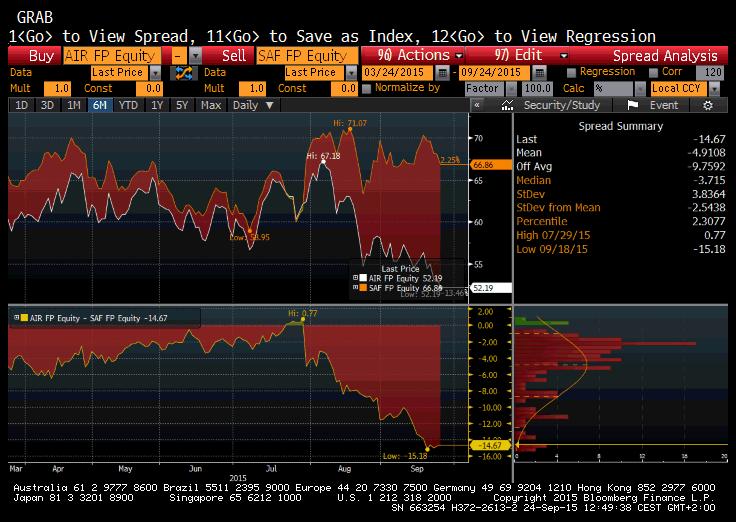Expand the spread series legend entry
The width and height of the screenshot is (736, 522).
tap(16, 317)
